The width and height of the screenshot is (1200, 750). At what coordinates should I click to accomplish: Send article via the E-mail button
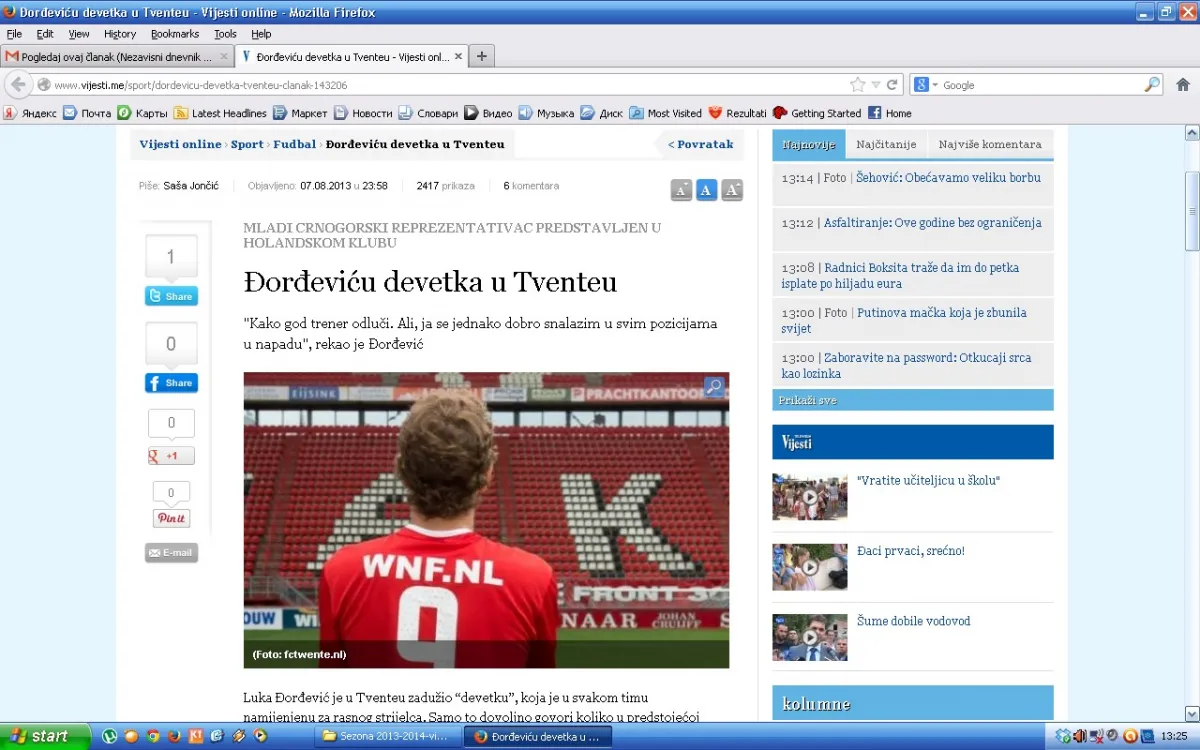[x=171, y=552]
